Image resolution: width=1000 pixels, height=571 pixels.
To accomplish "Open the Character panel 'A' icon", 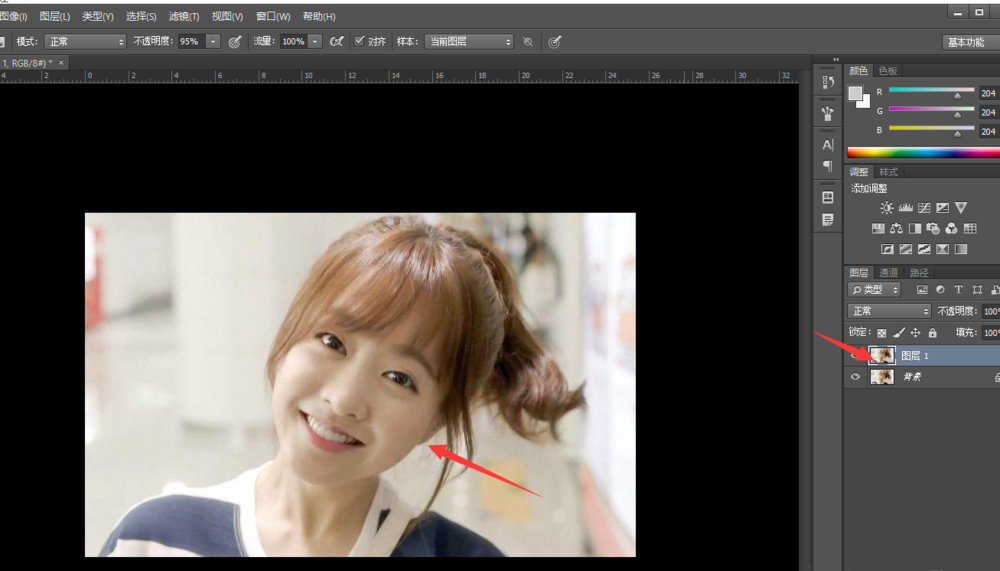I will pos(827,145).
